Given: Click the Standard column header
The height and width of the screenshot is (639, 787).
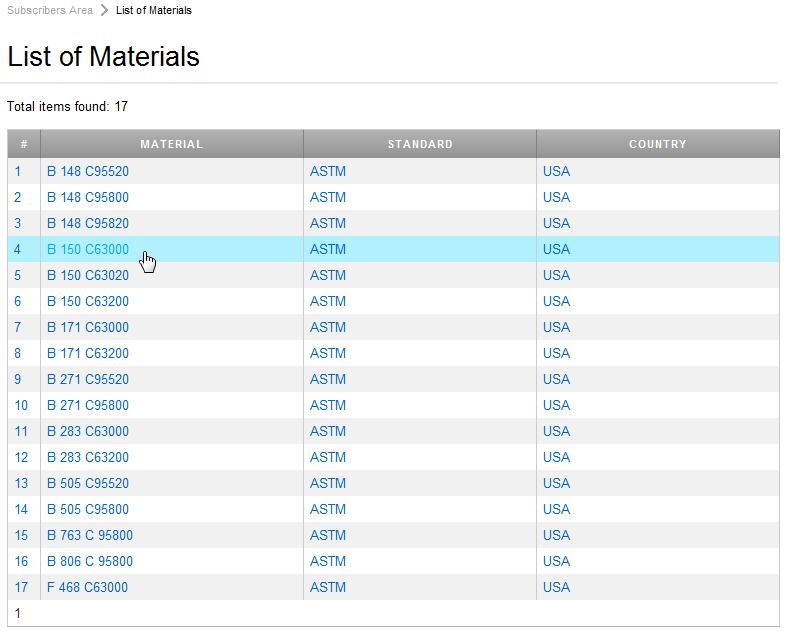Looking at the screenshot, I should click(420, 144).
